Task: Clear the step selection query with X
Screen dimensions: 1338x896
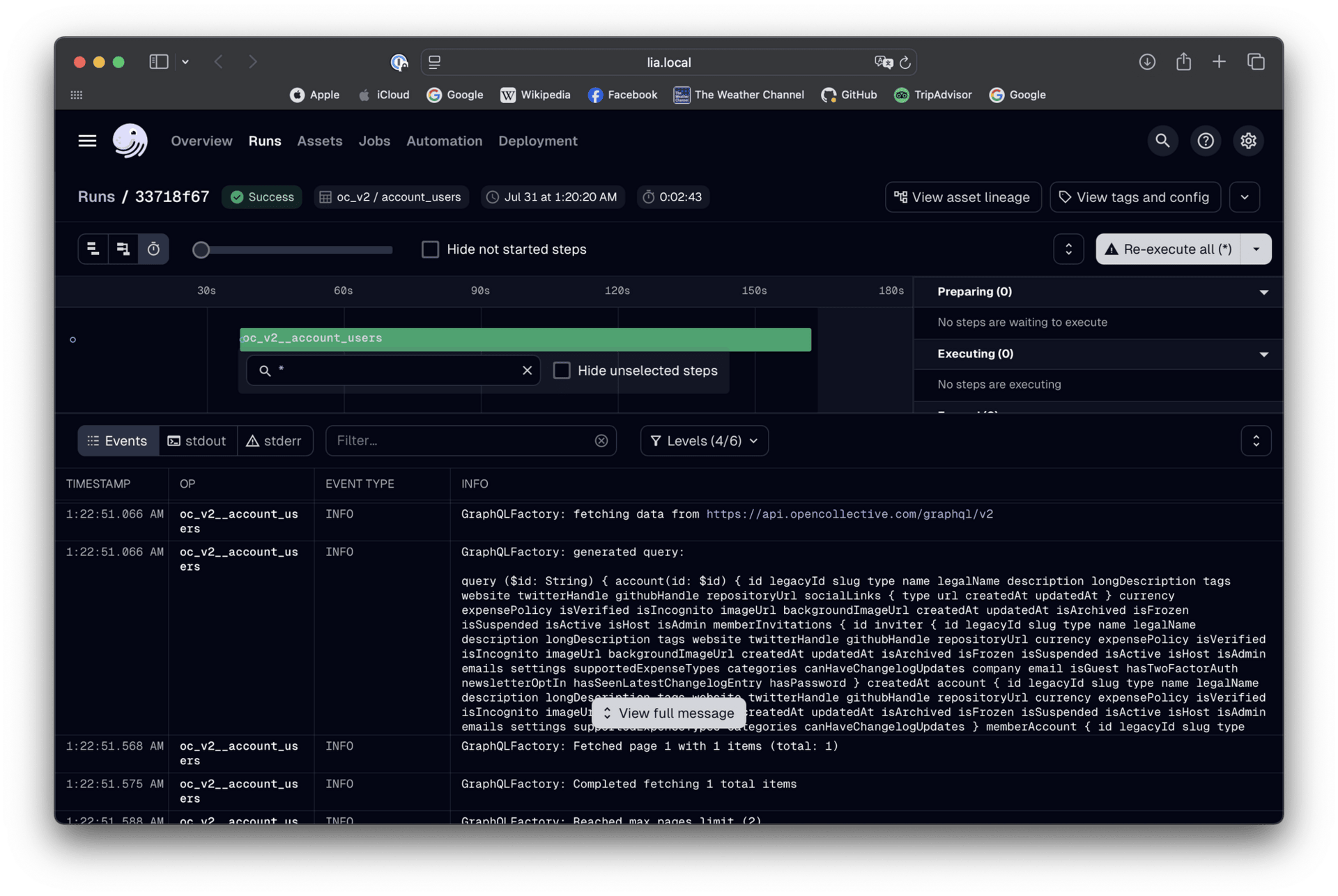Action: (527, 371)
